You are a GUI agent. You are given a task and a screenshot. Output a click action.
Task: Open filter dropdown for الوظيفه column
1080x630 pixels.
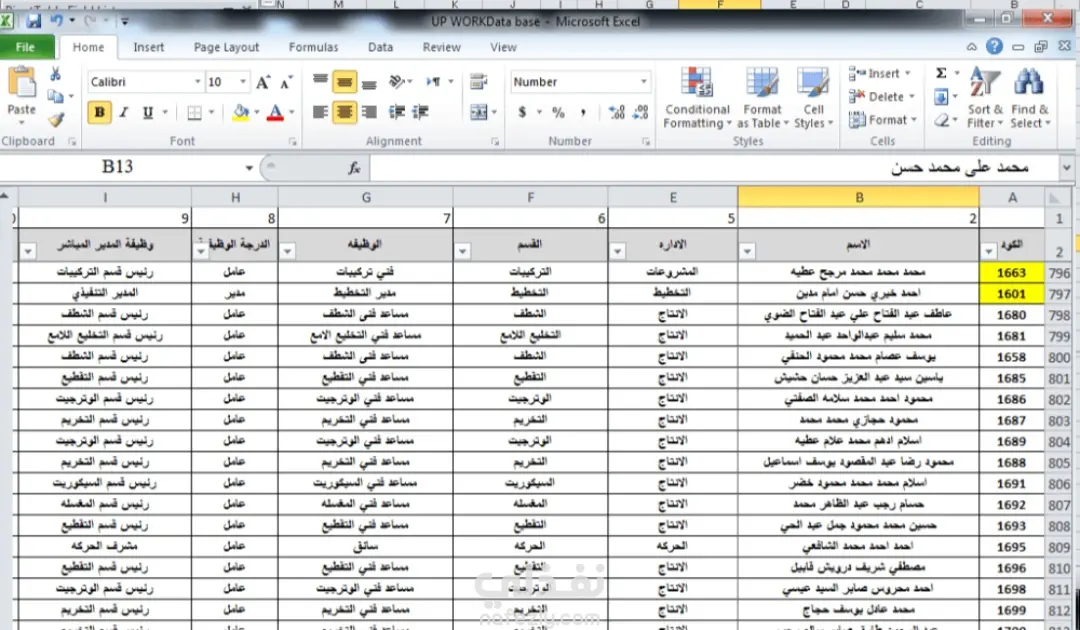tap(288, 252)
